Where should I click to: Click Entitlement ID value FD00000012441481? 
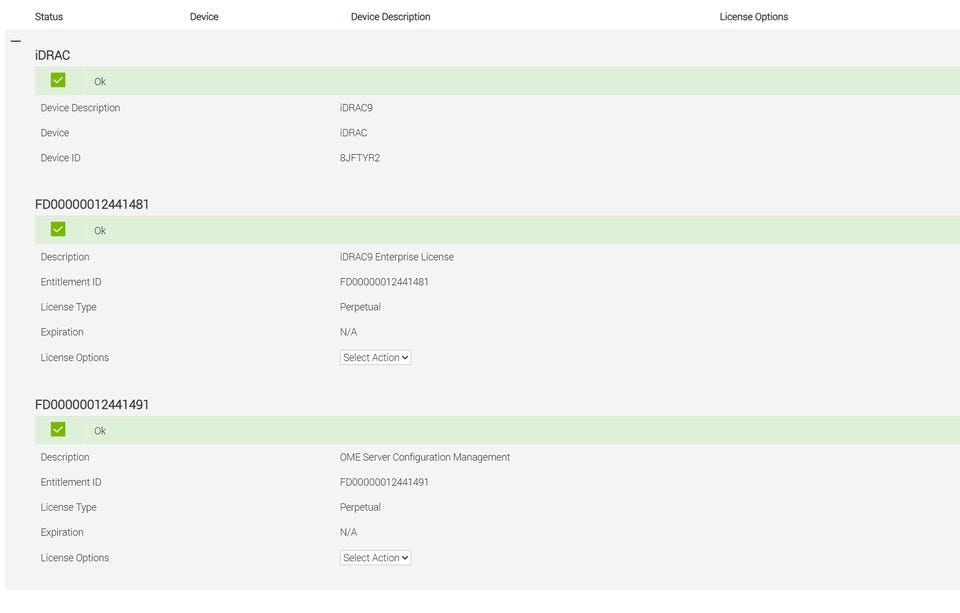384,282
